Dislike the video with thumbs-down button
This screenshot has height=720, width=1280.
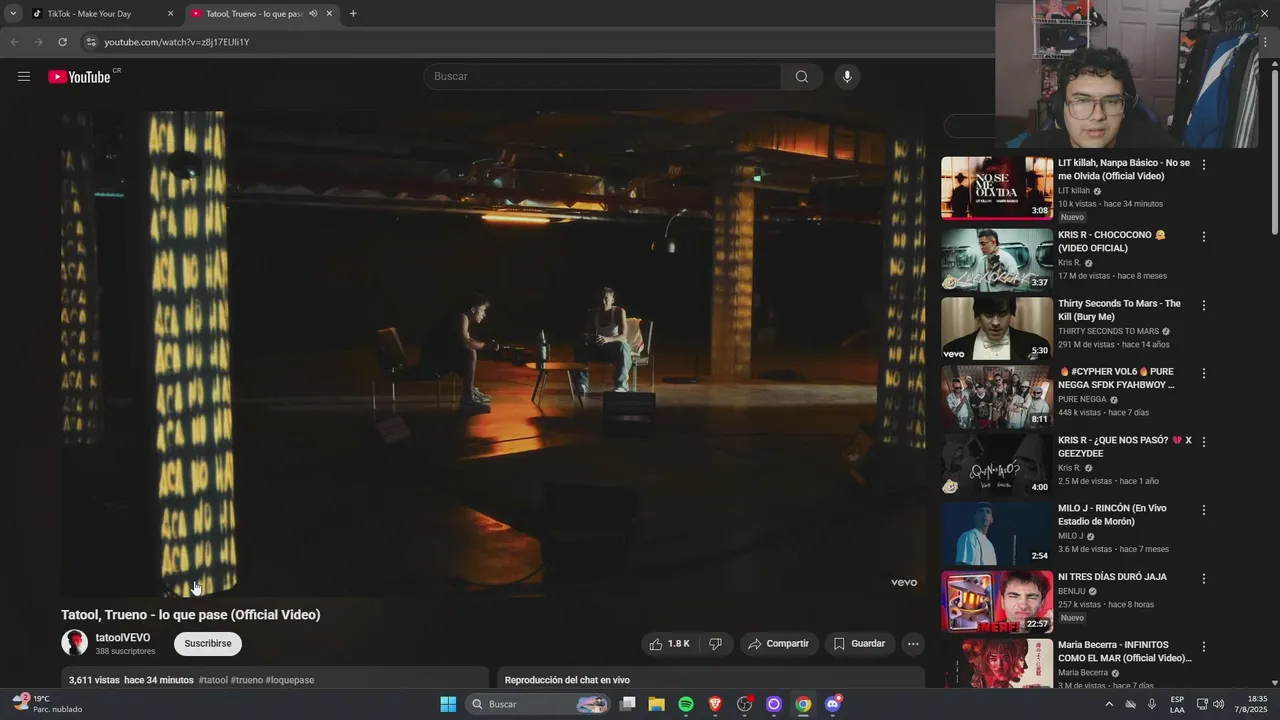[715, 644]
